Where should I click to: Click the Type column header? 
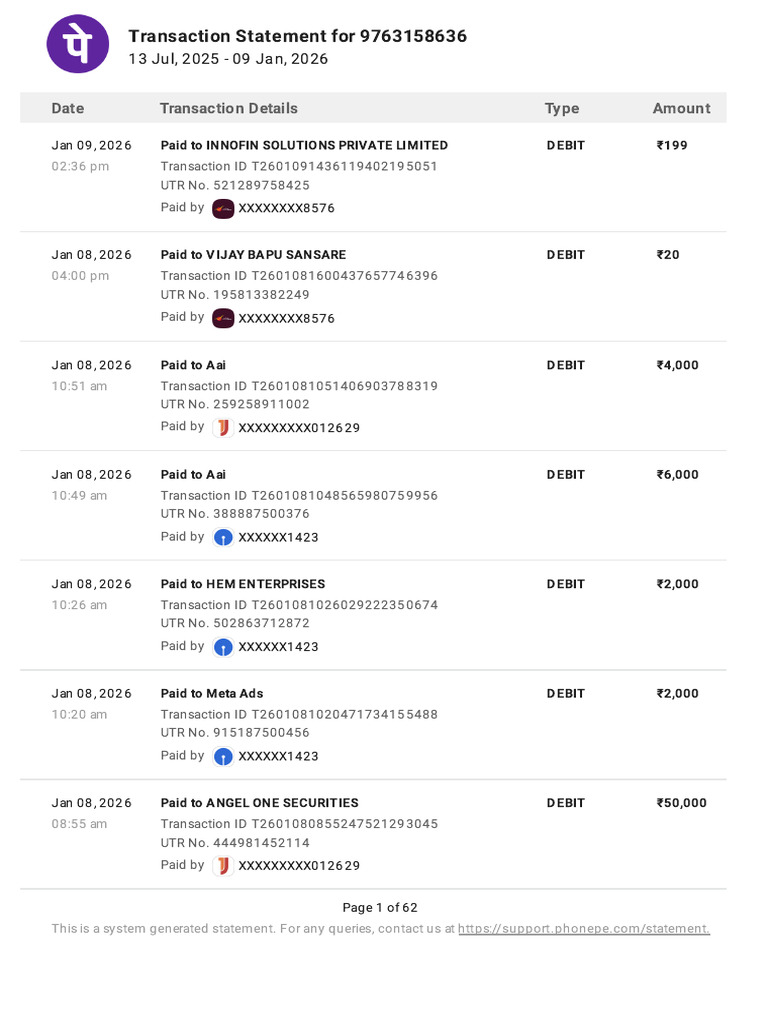click(x=562, y=108)
